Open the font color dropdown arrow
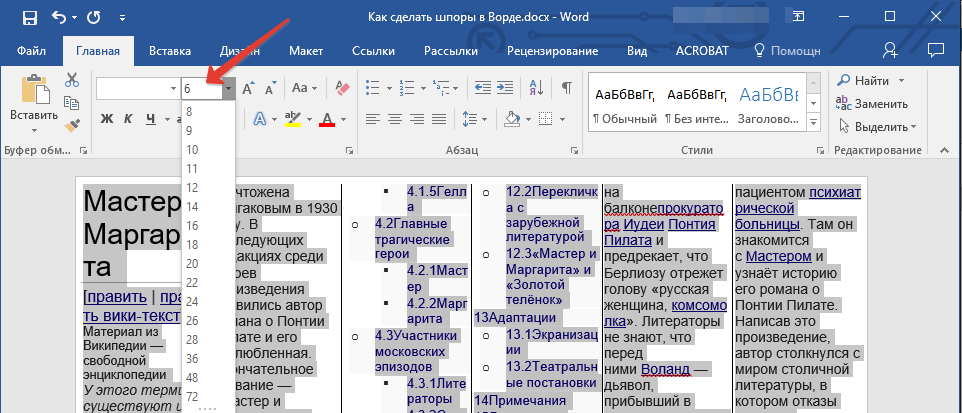This screenshot has width=962, height=413. point(344,119)
